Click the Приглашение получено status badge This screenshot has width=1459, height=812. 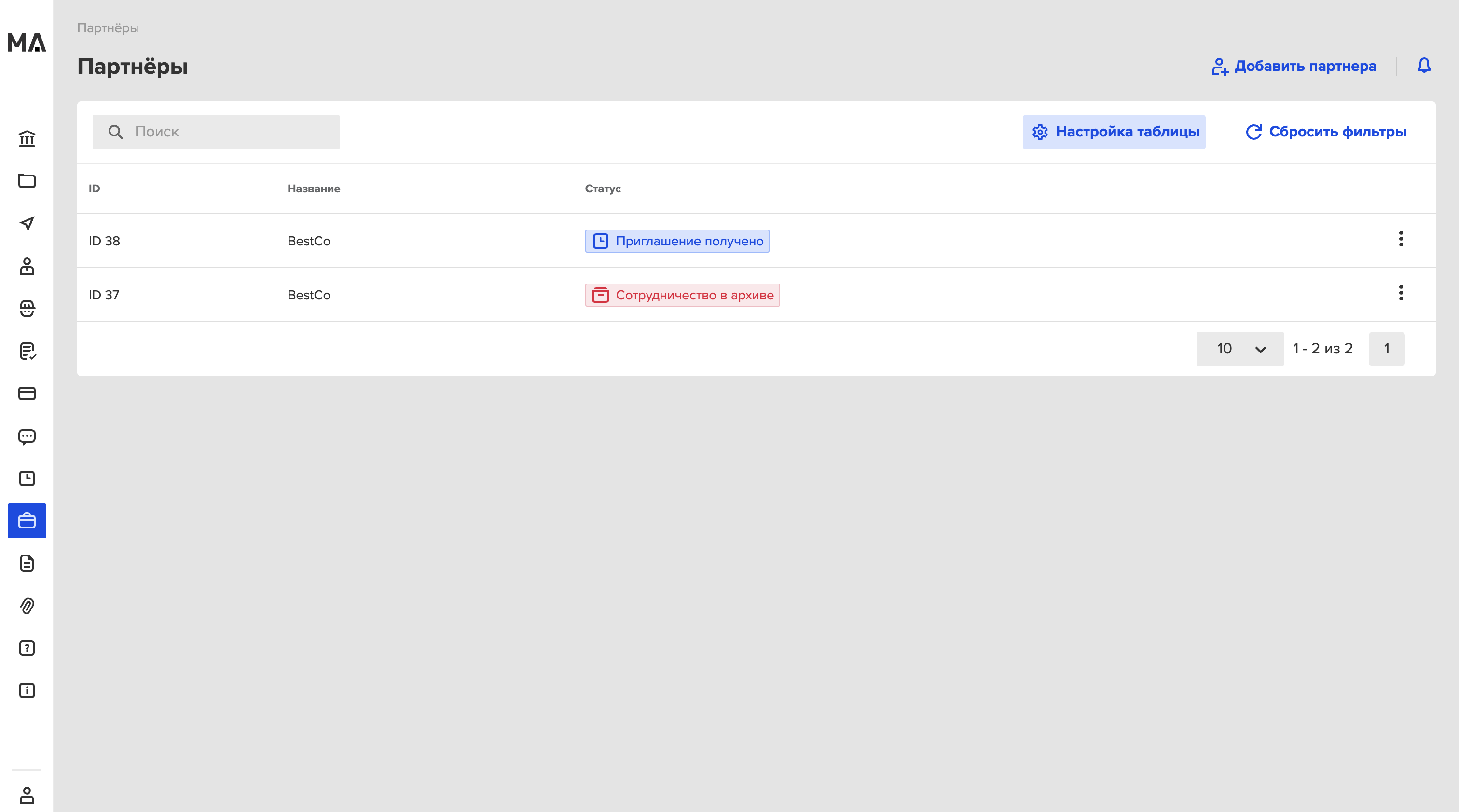677,241
